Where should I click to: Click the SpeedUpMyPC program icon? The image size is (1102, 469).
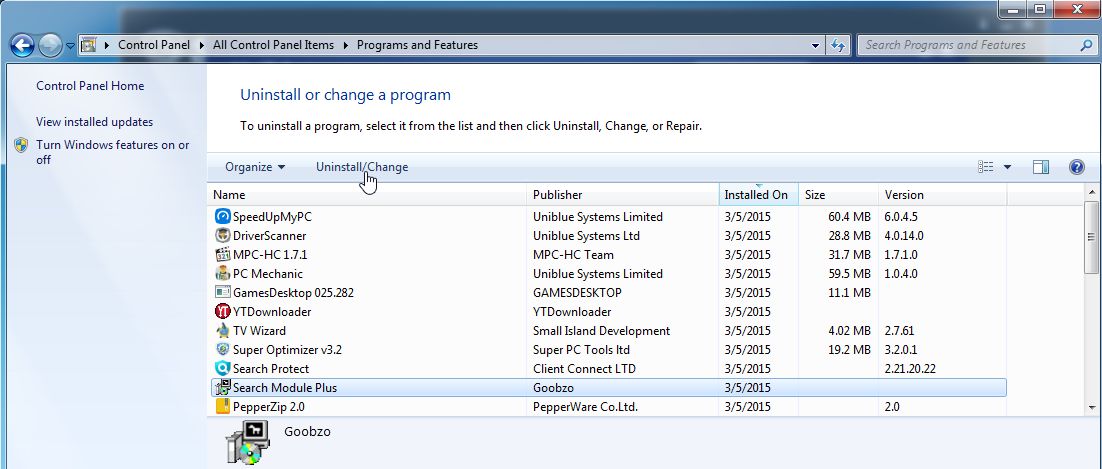click(x=222, y=217)
